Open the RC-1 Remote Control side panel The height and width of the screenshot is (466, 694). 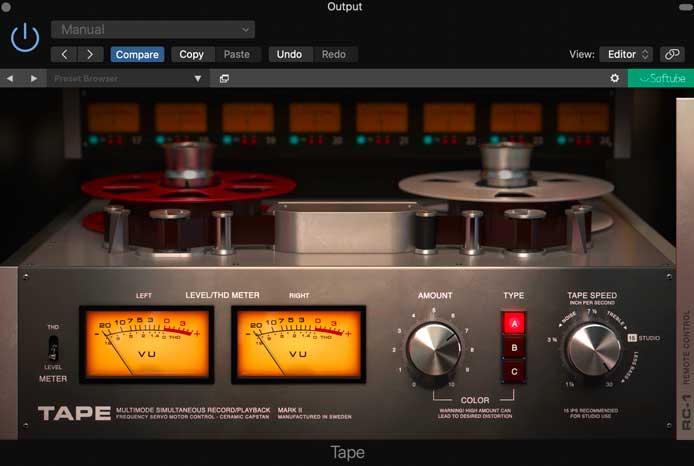click(685, 268)
